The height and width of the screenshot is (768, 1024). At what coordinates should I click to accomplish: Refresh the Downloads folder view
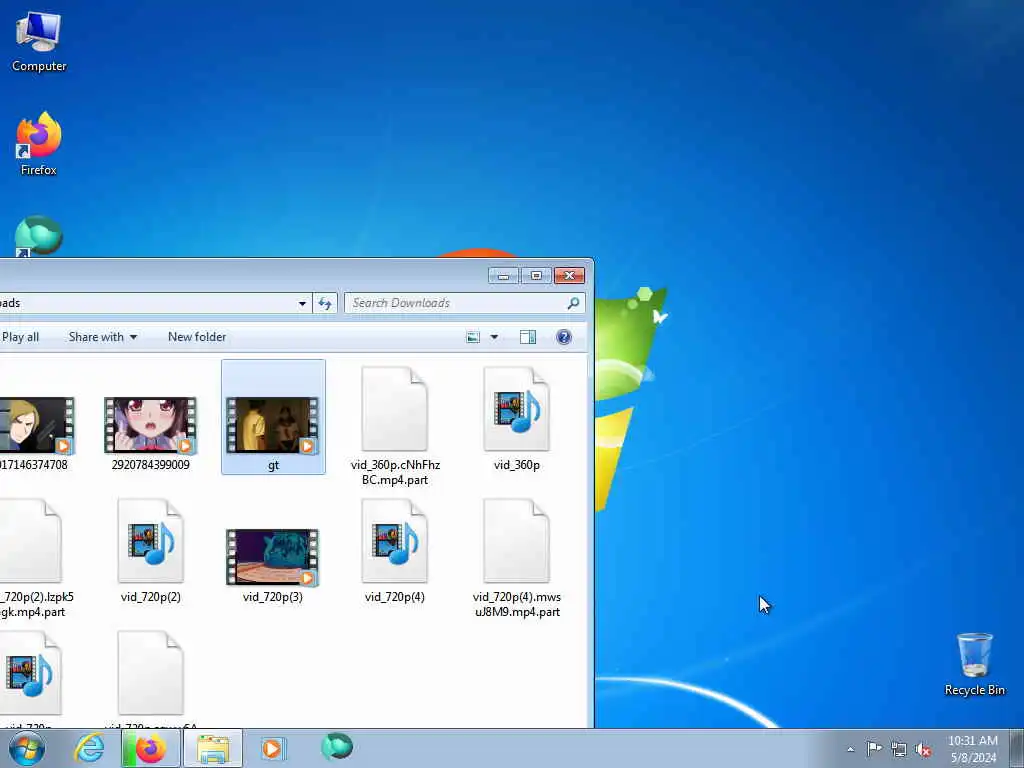tap(325, 303)
